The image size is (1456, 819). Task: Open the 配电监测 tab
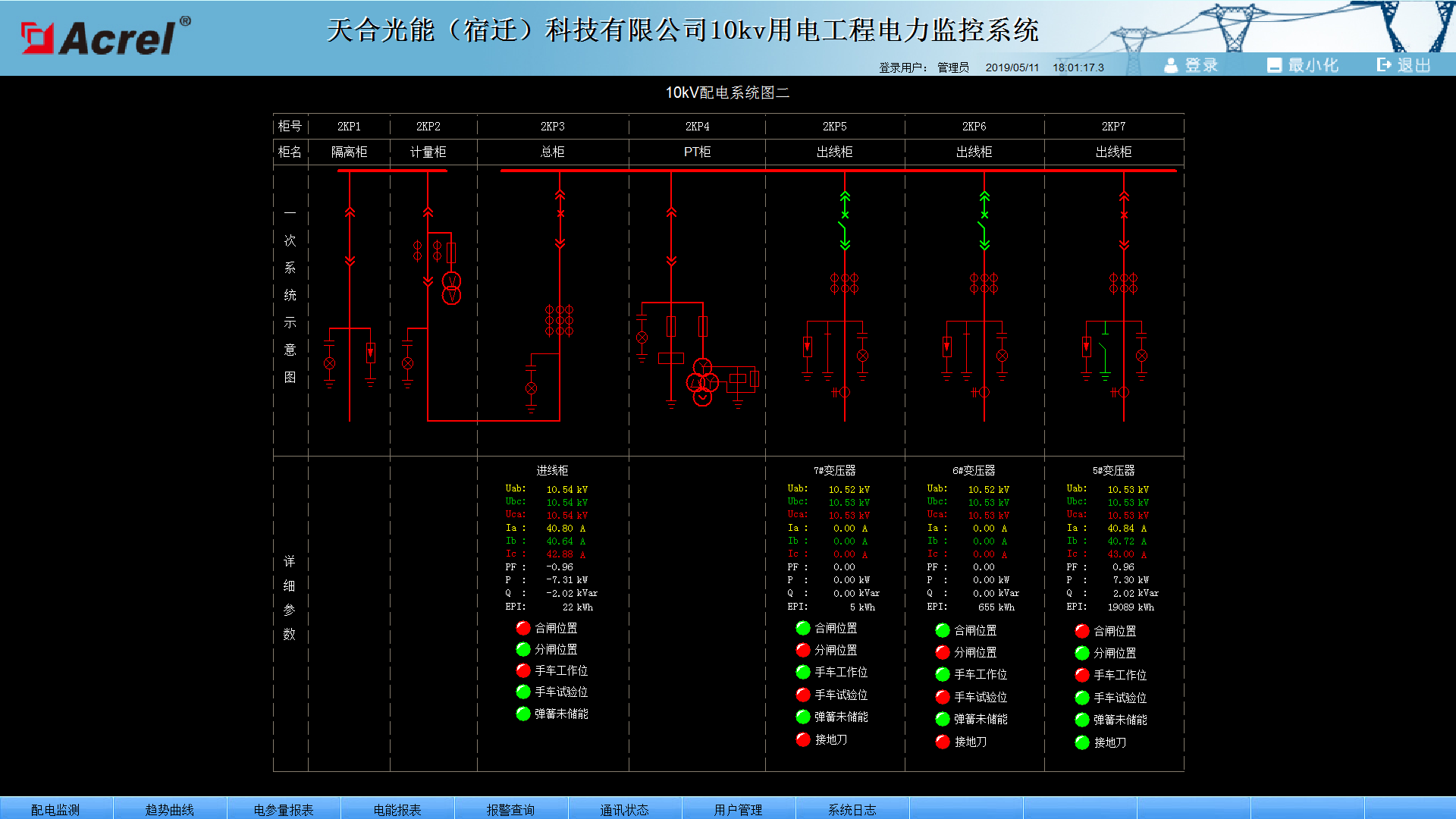pyautogui.click(x=56, y=809)
